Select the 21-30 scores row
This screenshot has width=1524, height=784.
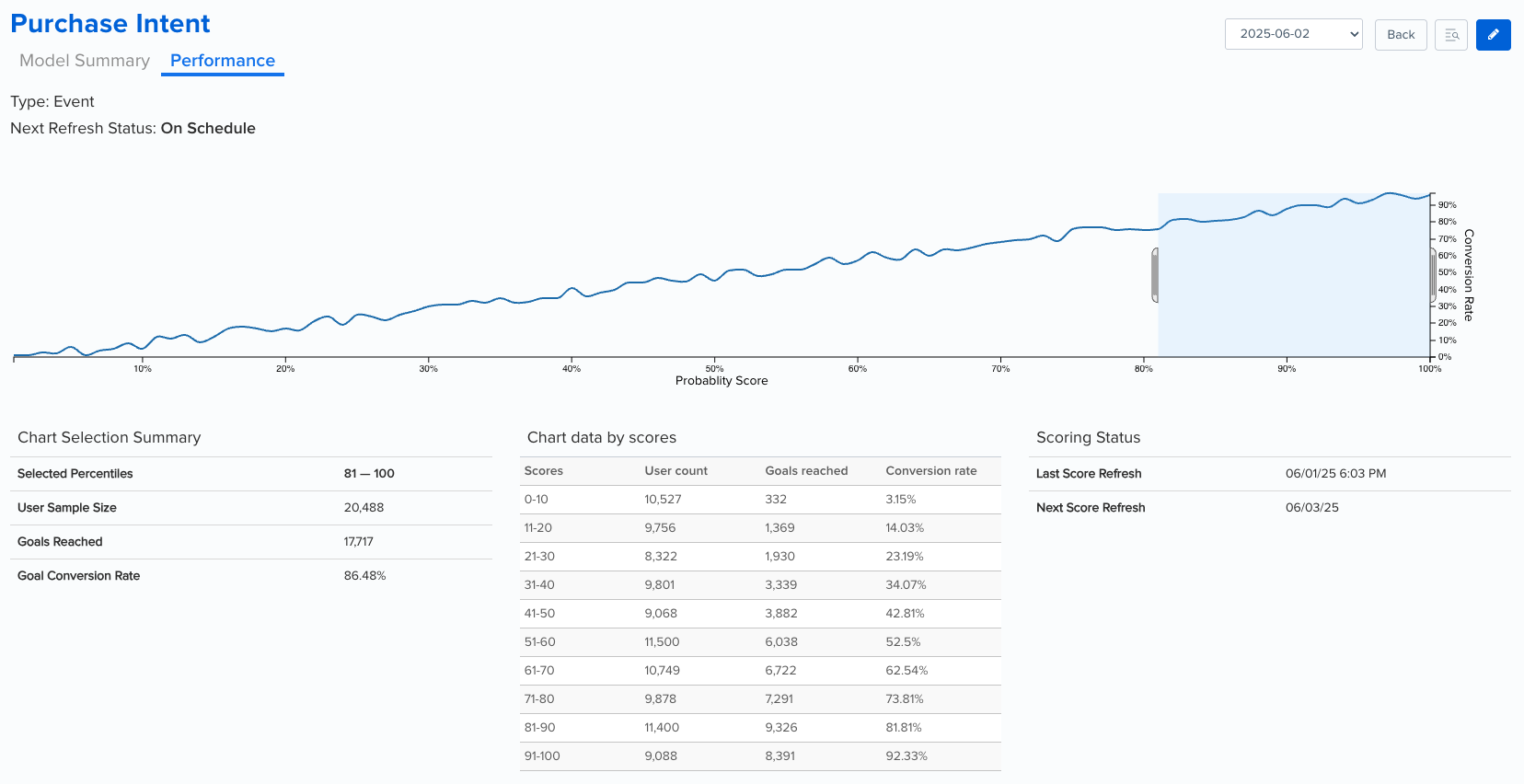tap(760, 557)
